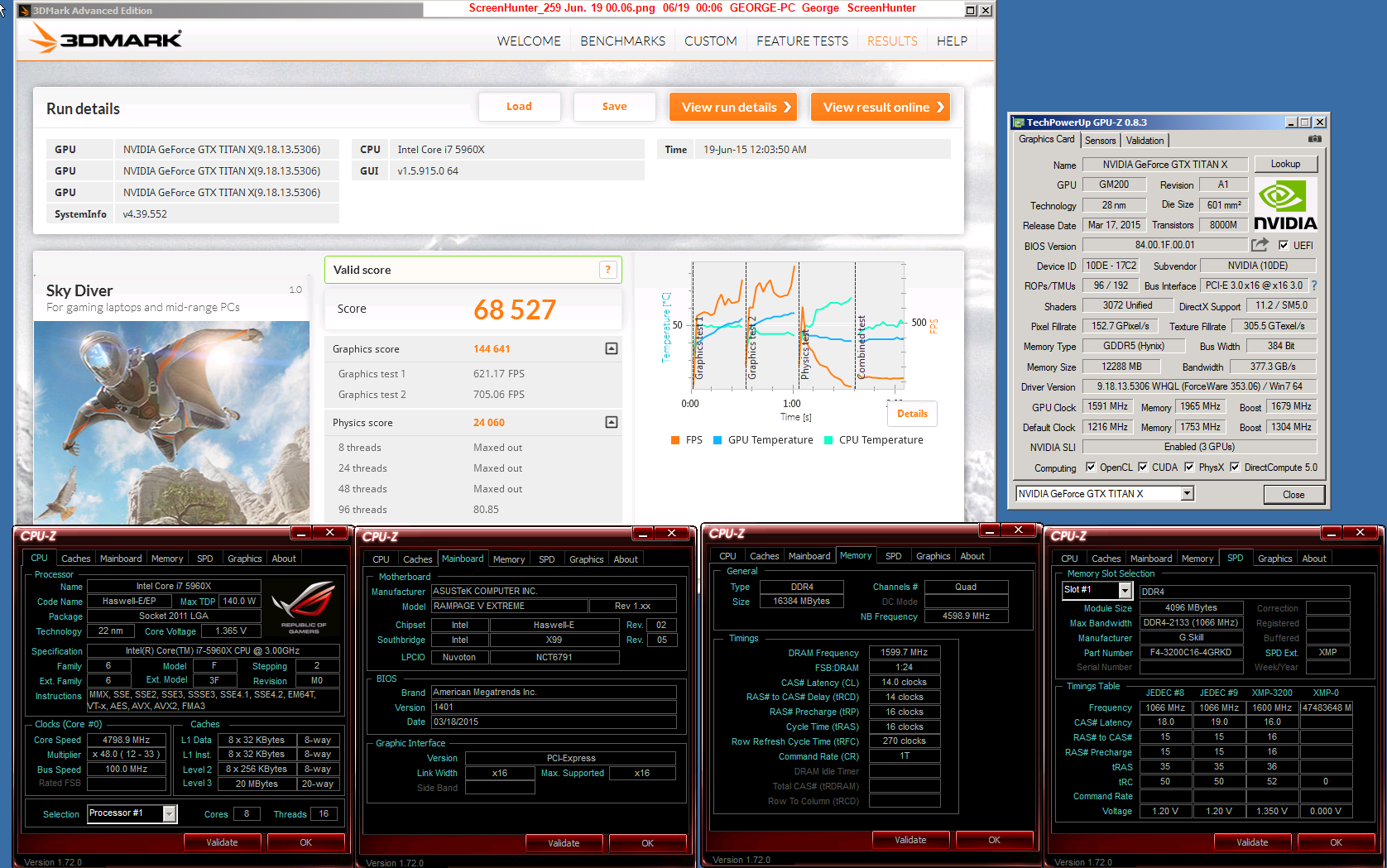Viewport: 1387px width, 868px height.
Task: Click the Close button in GPU-Z
Action: point(1293,495)
